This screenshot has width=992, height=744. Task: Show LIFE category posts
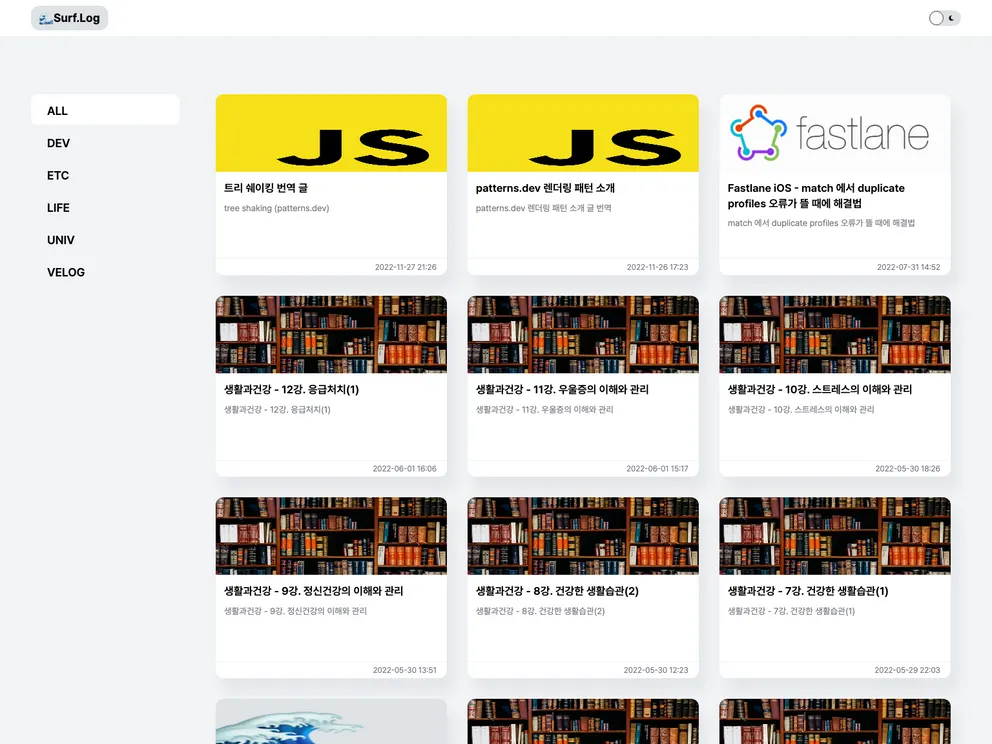58,208
